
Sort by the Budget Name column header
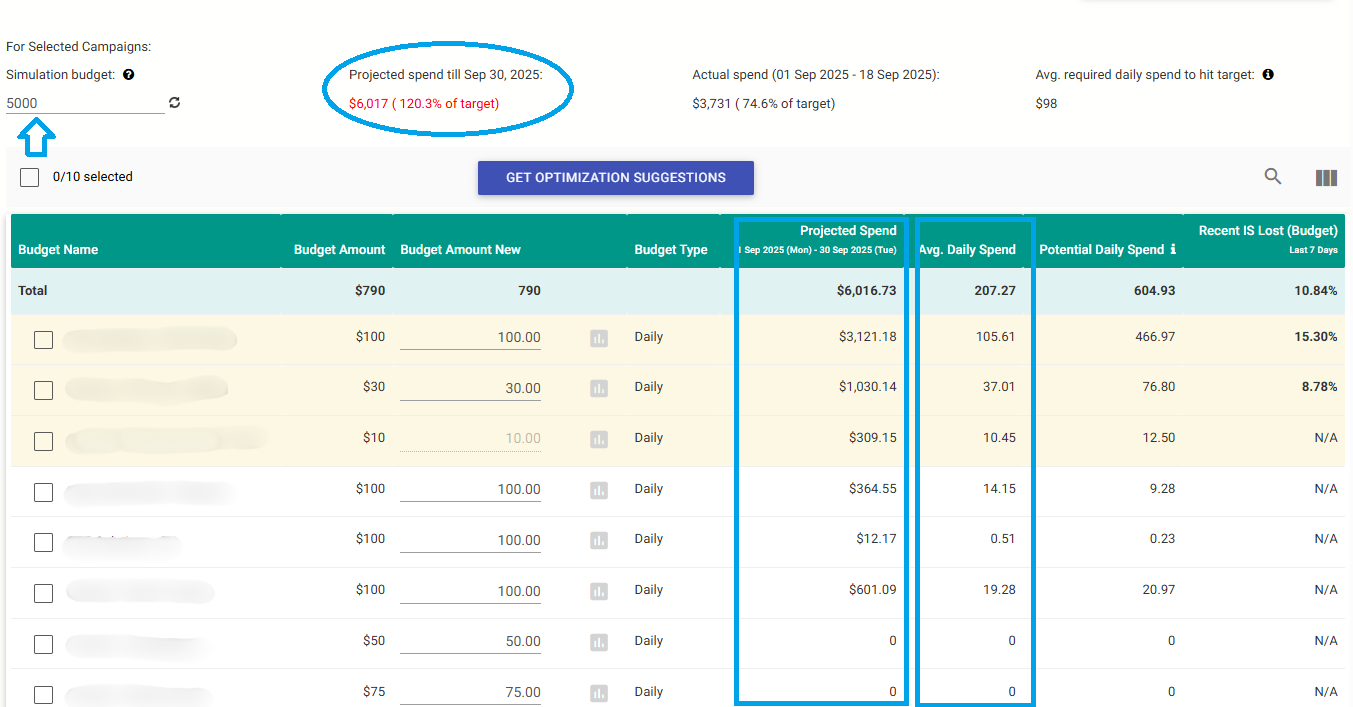pos(58,250)
